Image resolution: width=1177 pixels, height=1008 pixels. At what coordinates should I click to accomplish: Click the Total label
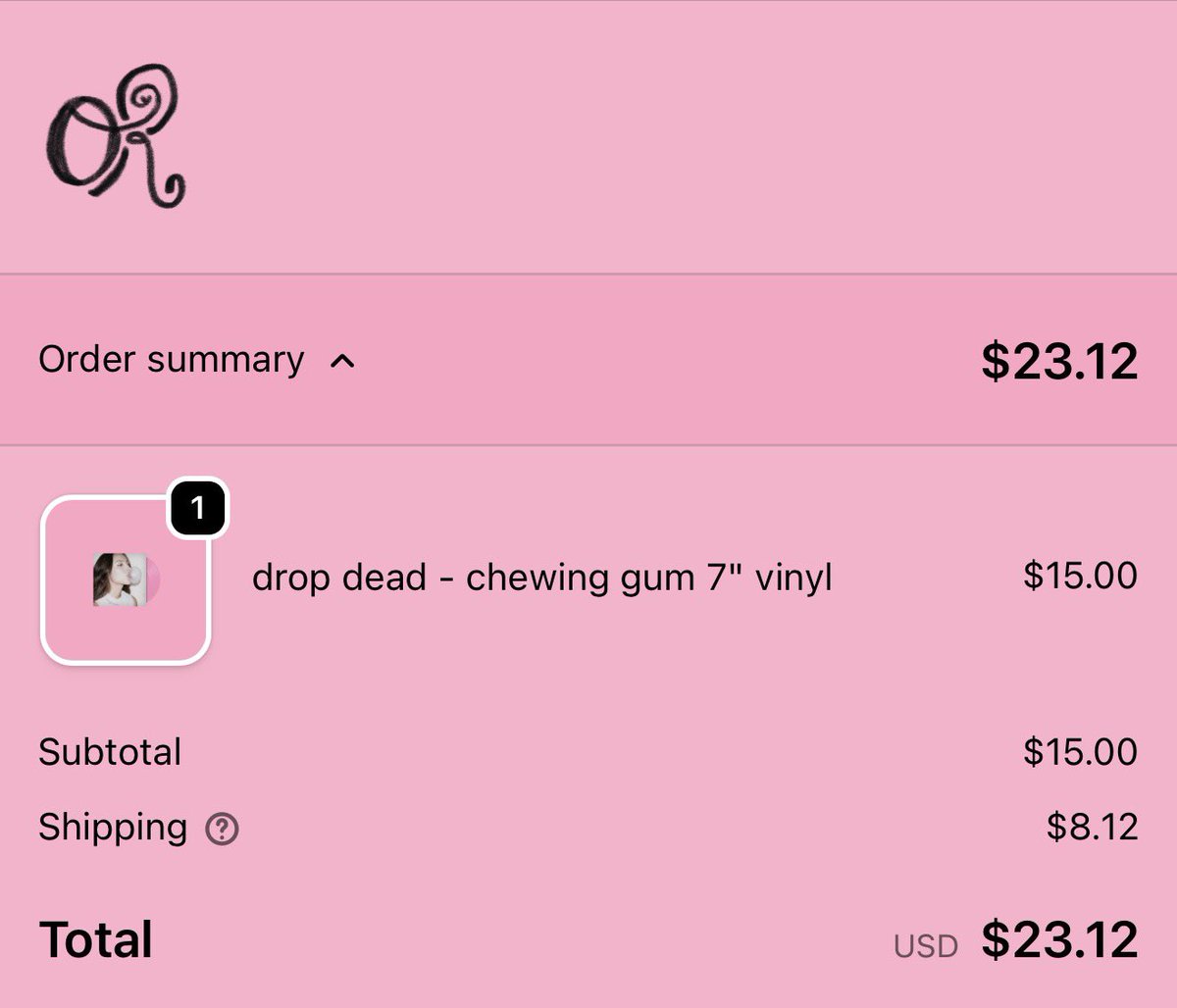[x=96, y=939]
